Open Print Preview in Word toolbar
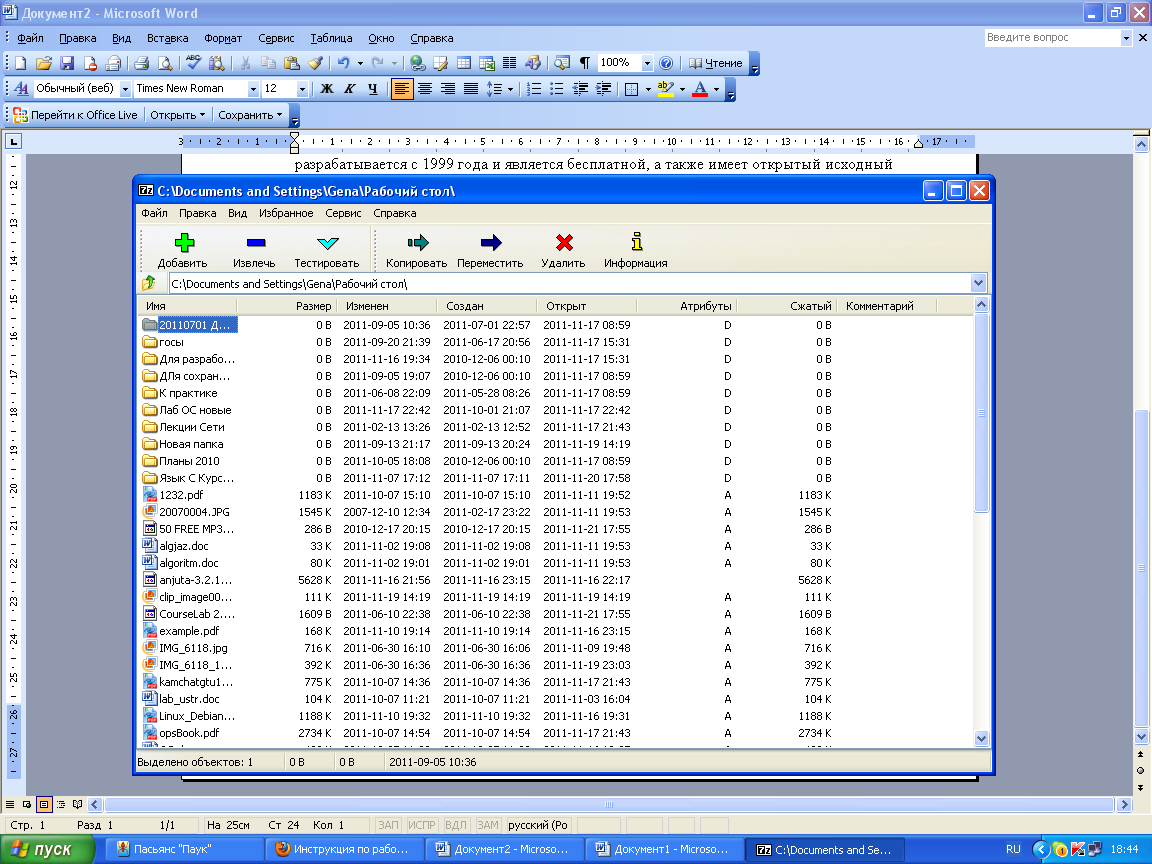Viewport: 1152px width, 864px height. tap(165, 63)
